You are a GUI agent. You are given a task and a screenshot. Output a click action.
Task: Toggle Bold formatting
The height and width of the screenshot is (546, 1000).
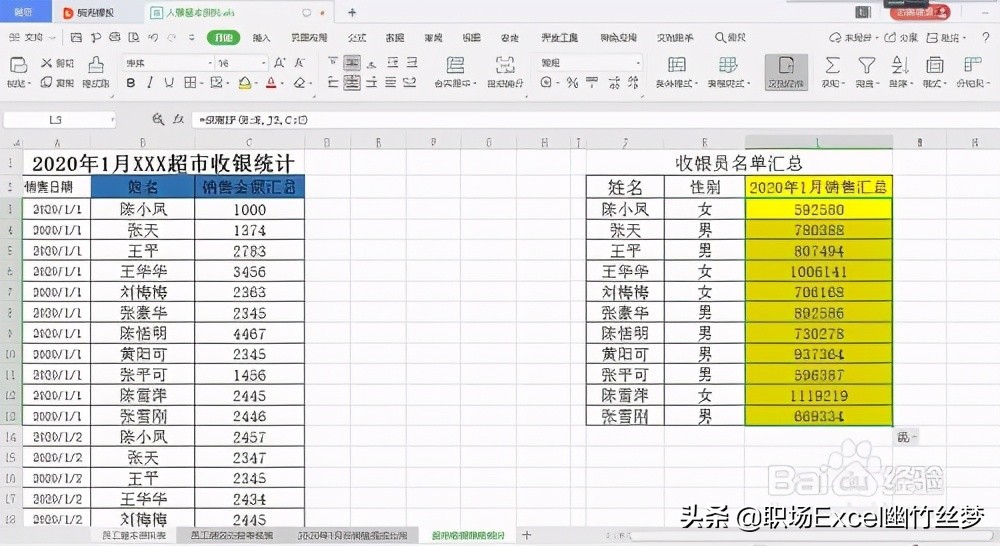point(131,82)
